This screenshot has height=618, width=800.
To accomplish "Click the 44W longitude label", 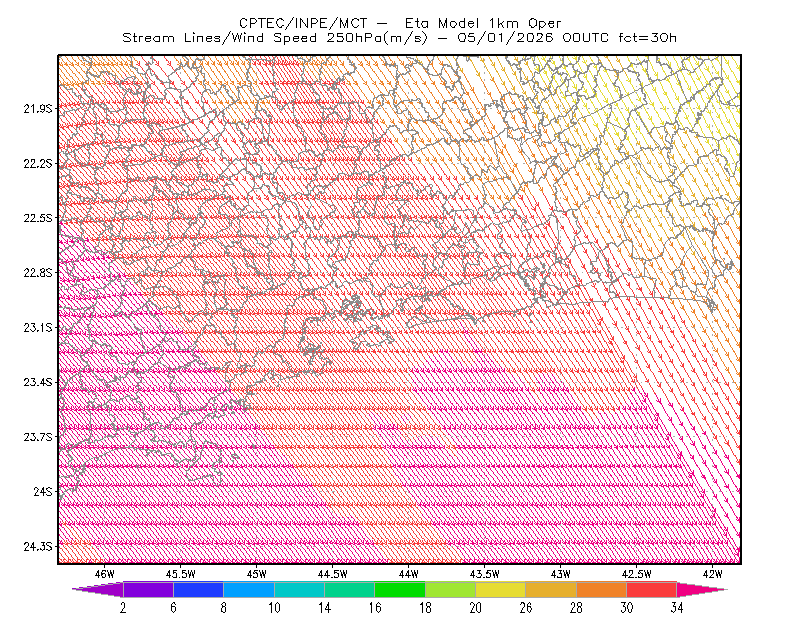I will (408, 574).
